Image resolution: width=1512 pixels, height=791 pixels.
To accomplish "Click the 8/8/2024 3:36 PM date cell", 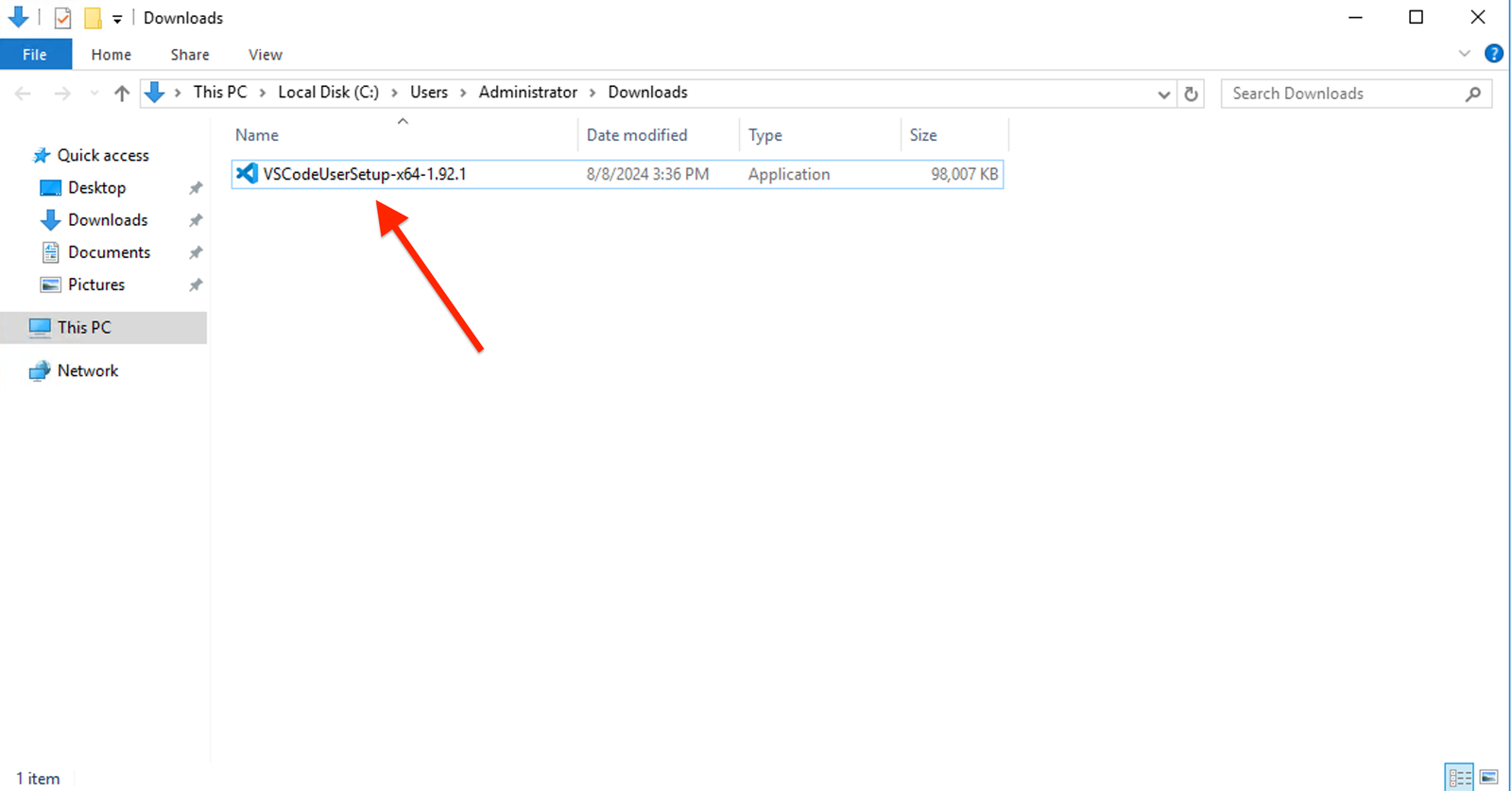I will point(647,174).
